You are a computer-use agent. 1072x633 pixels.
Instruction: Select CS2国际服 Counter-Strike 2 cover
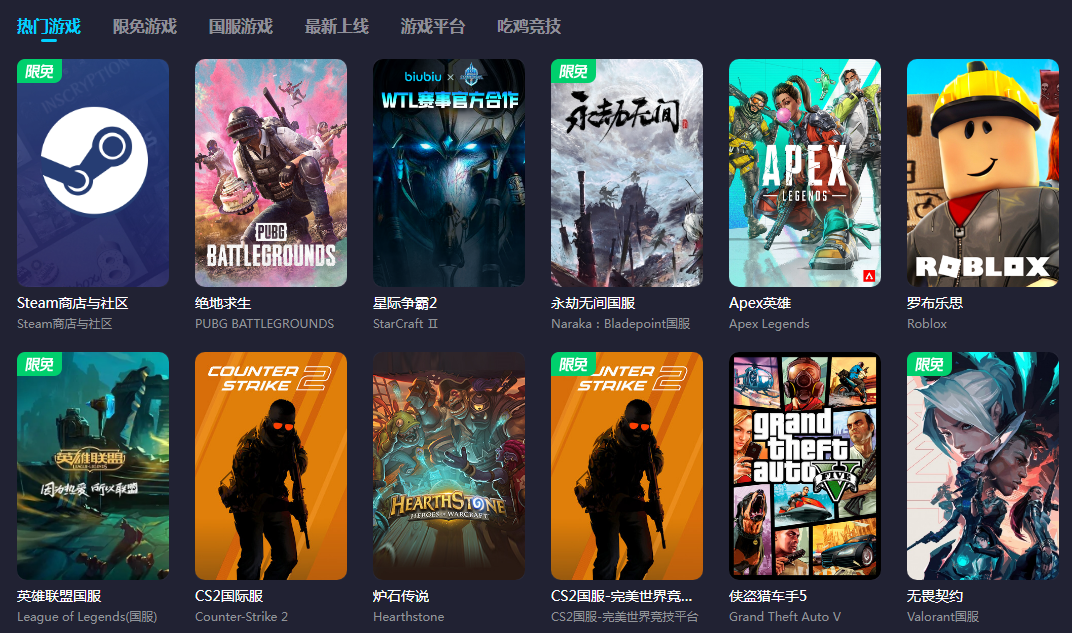pyautogui.click(x=271, y=466)
